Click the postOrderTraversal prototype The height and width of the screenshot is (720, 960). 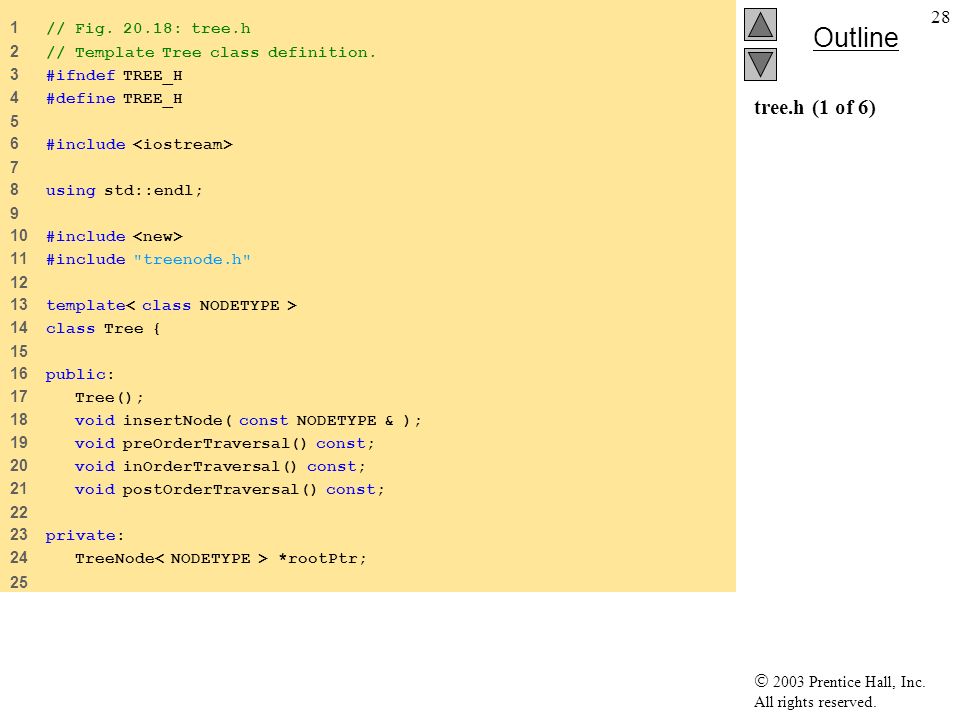click(230, 489)
